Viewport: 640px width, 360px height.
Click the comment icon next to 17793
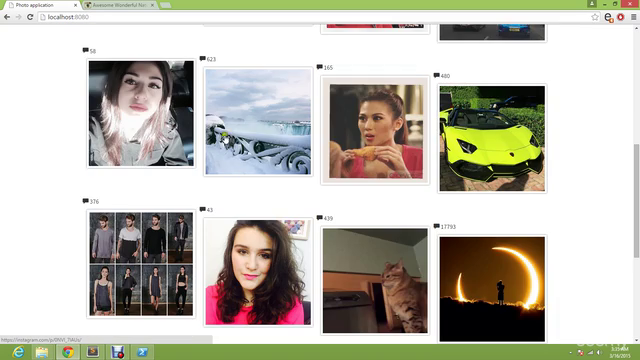click(436, 226)
